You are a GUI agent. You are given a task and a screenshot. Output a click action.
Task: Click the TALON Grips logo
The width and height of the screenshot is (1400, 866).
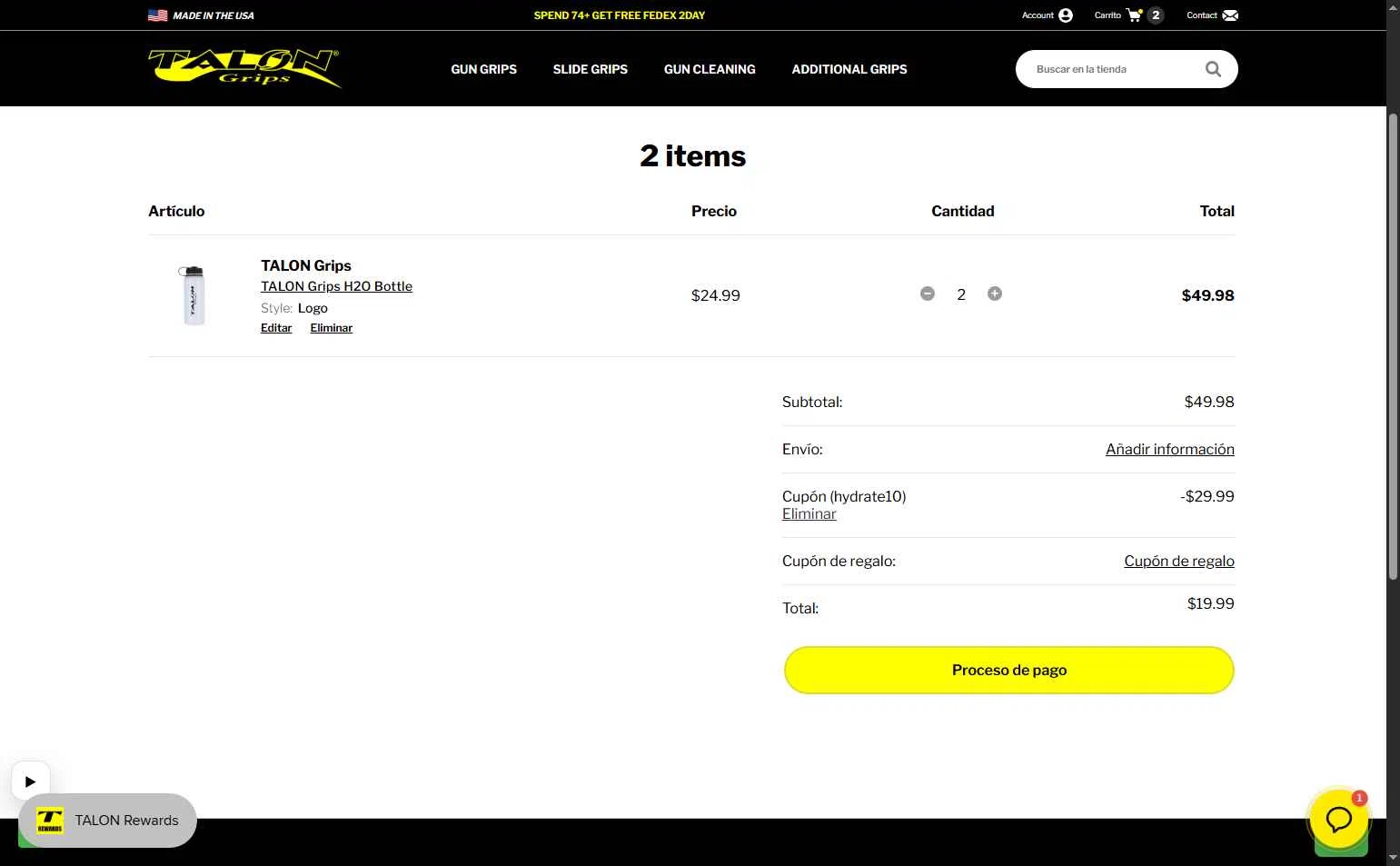(244, 68)
